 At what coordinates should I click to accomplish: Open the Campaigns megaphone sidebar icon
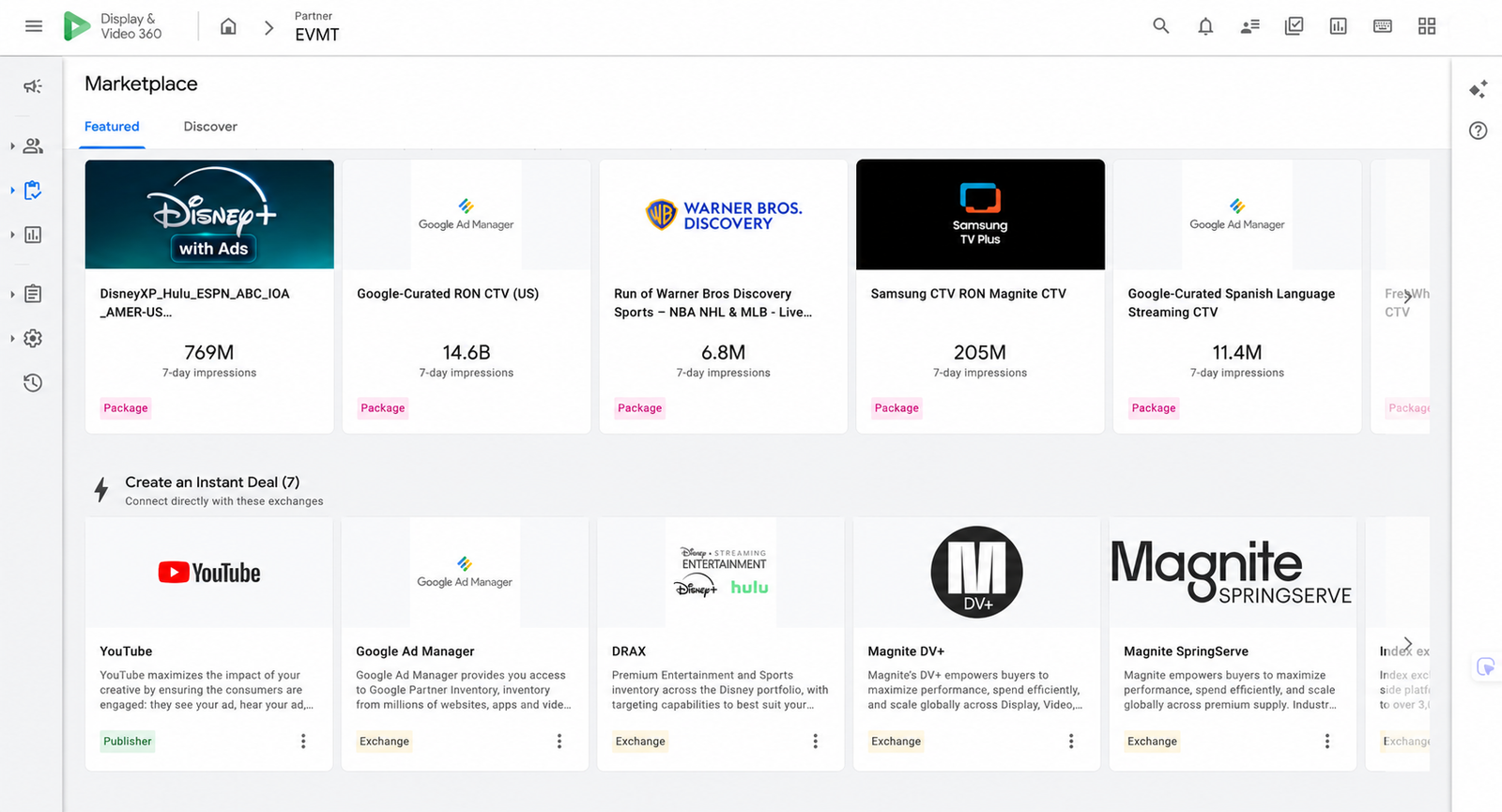pos(33,86)
